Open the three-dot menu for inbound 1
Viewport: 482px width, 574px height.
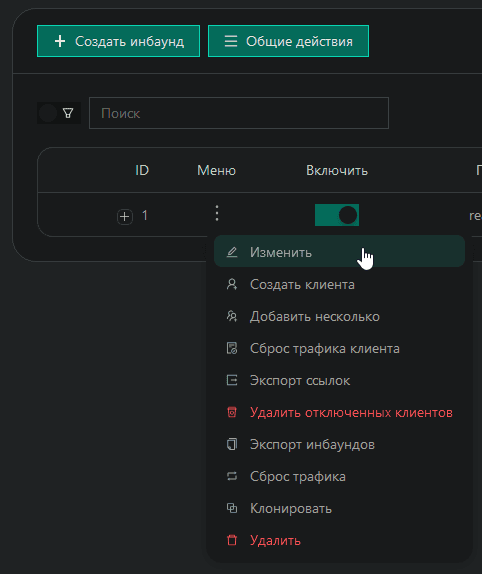pos(217,213)
